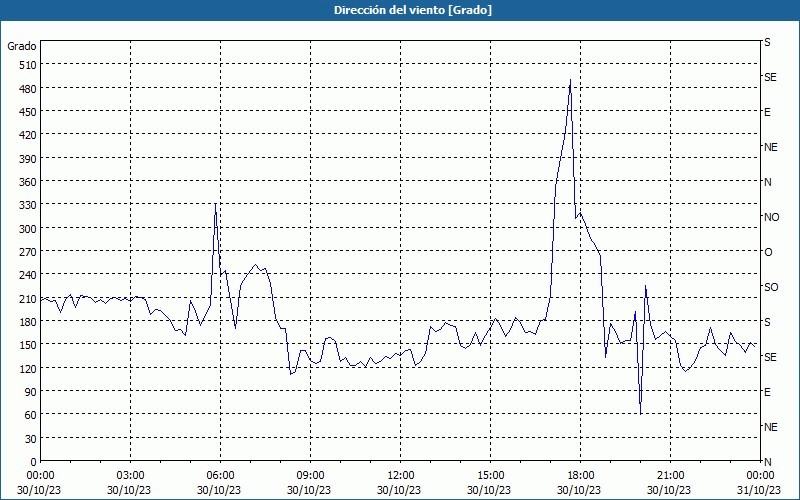
Task: Select the 'Grado' unit label above the degree axis
Action: pos(22,46)
